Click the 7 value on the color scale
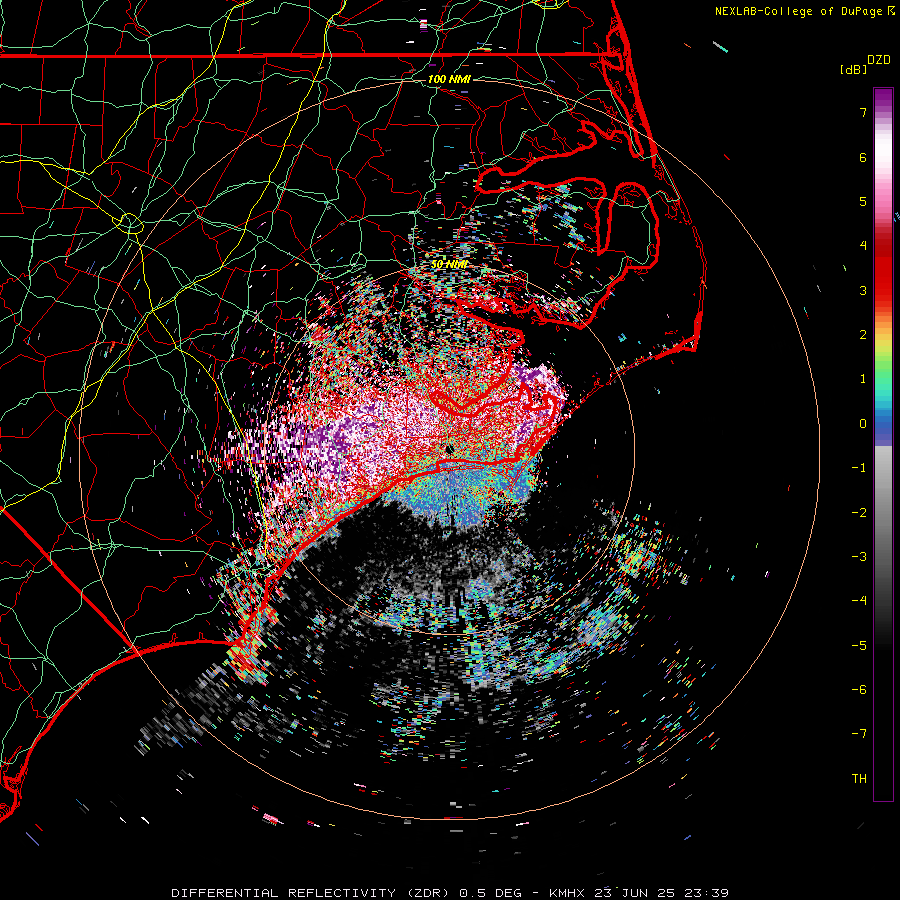Screen dimensions: 900x900 click(863, 112)
